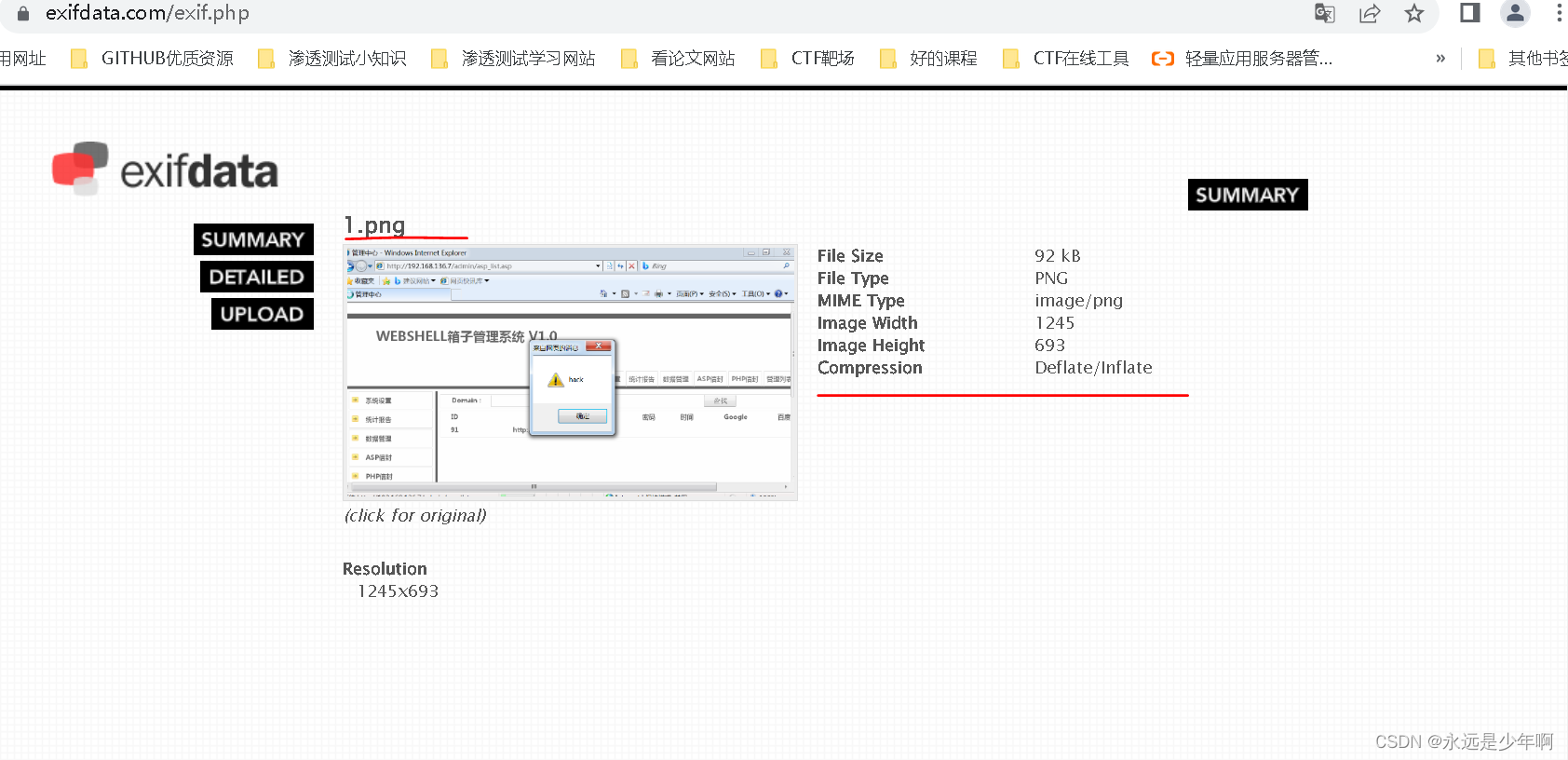Click the Compression label
This screenshot has height=760, width=1568.
click(x=870, y=368)
